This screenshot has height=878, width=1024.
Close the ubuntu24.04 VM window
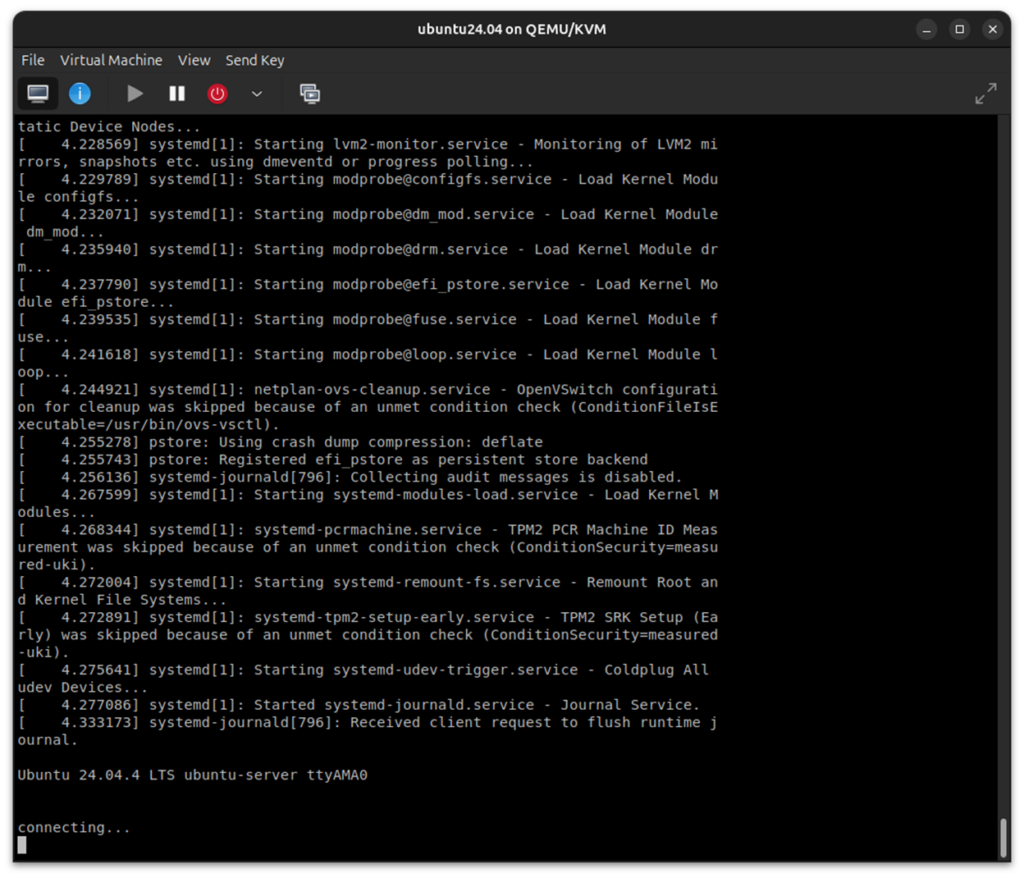[992, 29]
